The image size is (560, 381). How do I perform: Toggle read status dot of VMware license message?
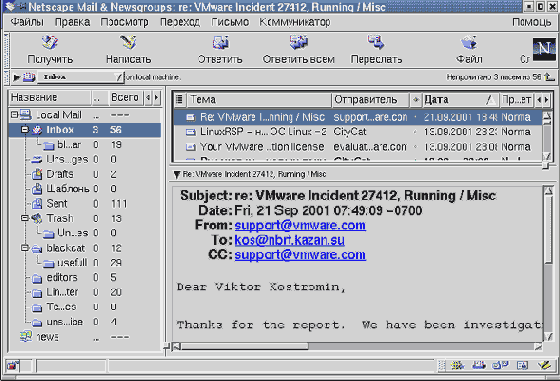coord(415,147)
